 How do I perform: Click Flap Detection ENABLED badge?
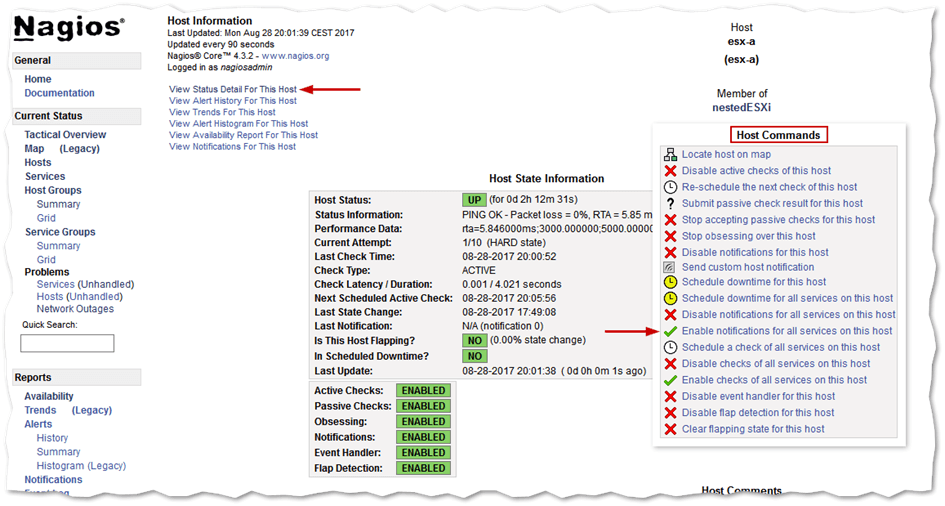pyautogui.click(x=424, y=468)
